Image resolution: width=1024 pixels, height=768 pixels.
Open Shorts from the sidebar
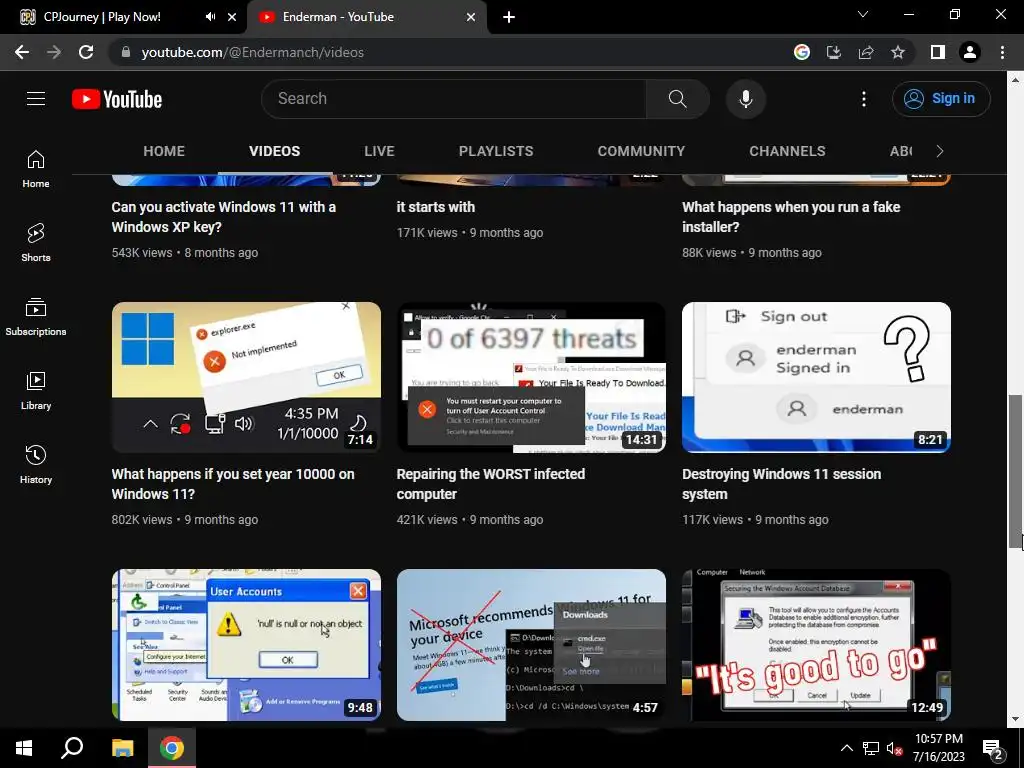coord(36,243)
